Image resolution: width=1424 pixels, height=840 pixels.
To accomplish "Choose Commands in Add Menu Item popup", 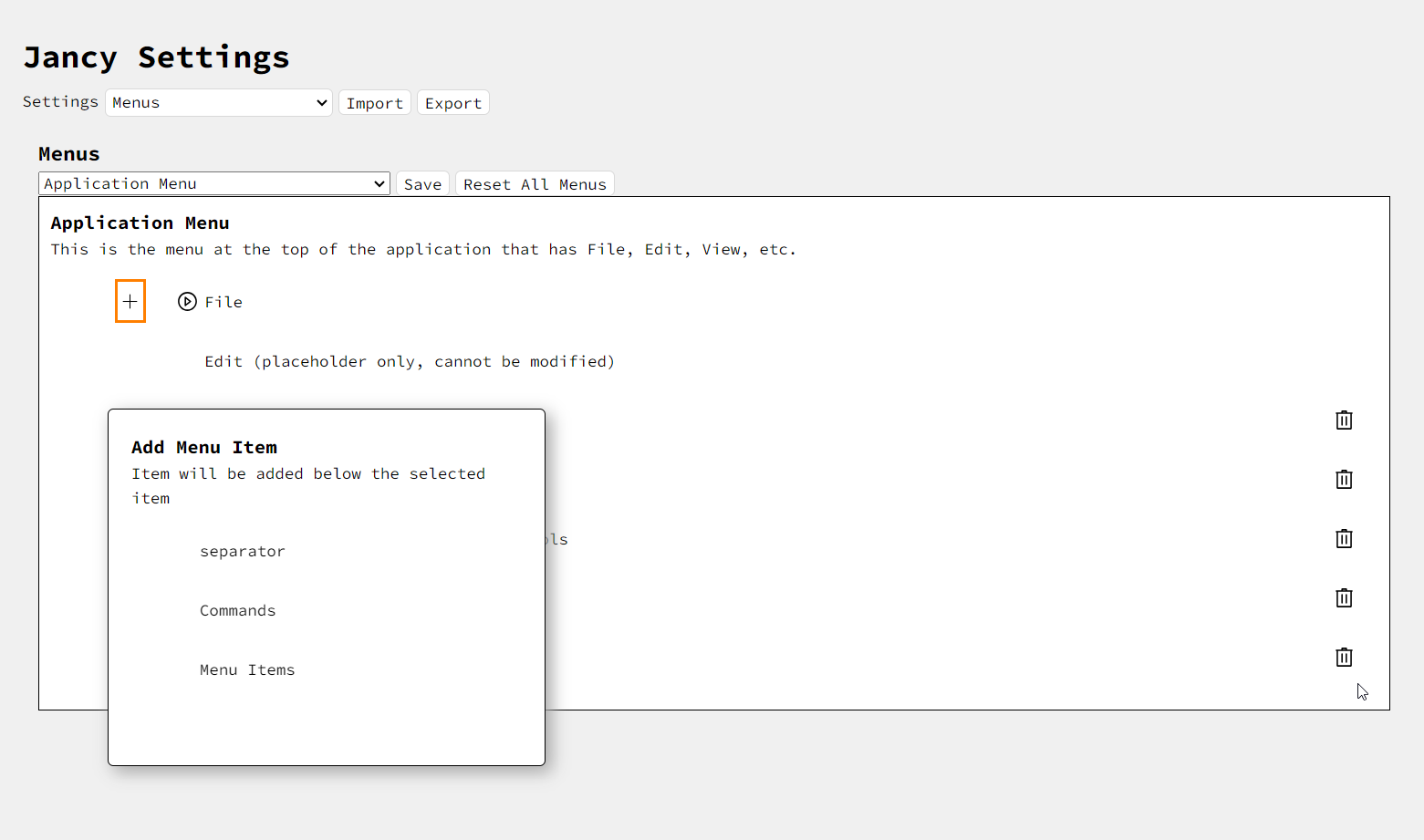I will pyautogui.click(x=238, y=610).
